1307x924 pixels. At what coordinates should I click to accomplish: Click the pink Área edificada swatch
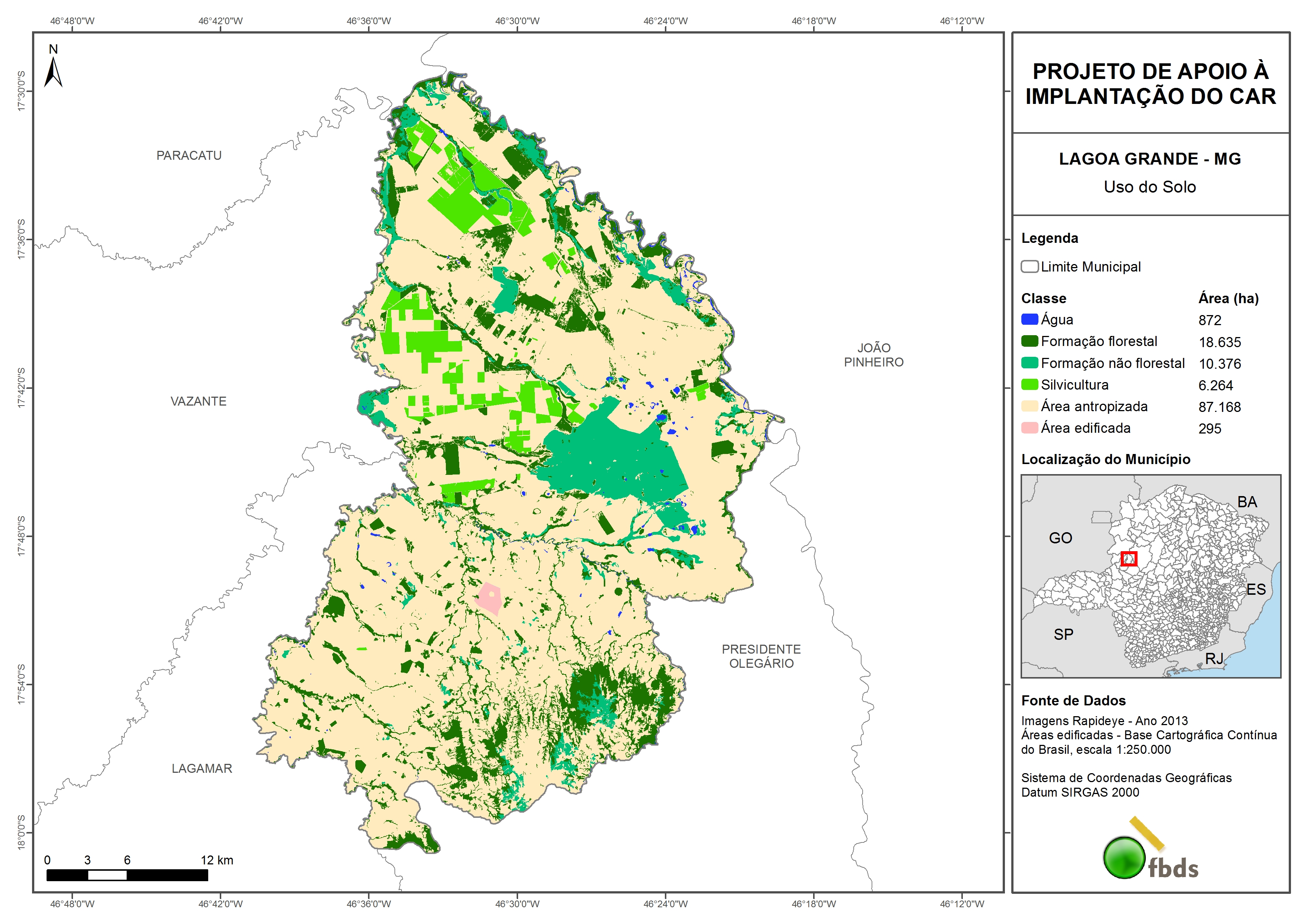click(x=1029, y=428)
